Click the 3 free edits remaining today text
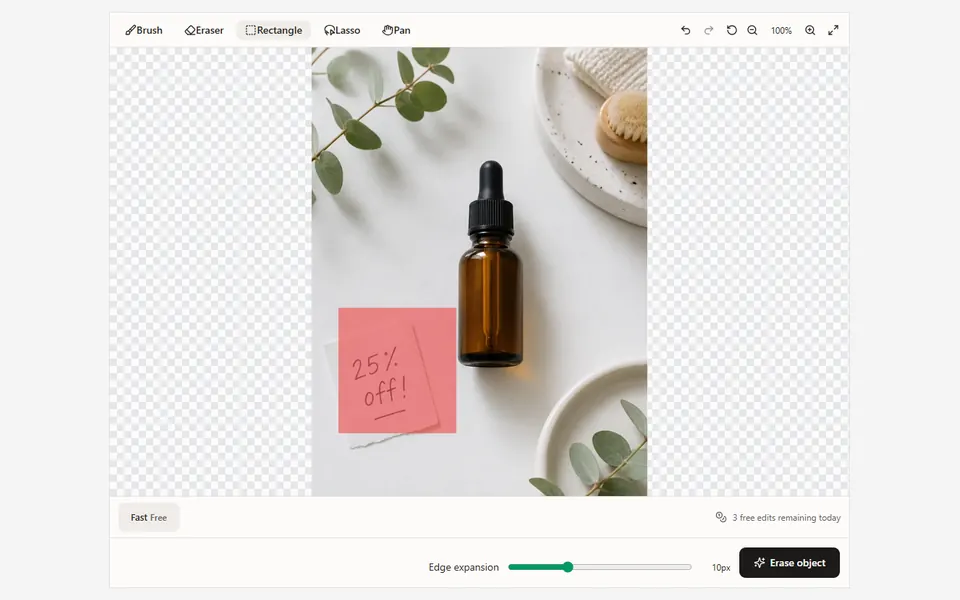The width and height of the screenshot is (960, 600). click(x=786, y=518)
